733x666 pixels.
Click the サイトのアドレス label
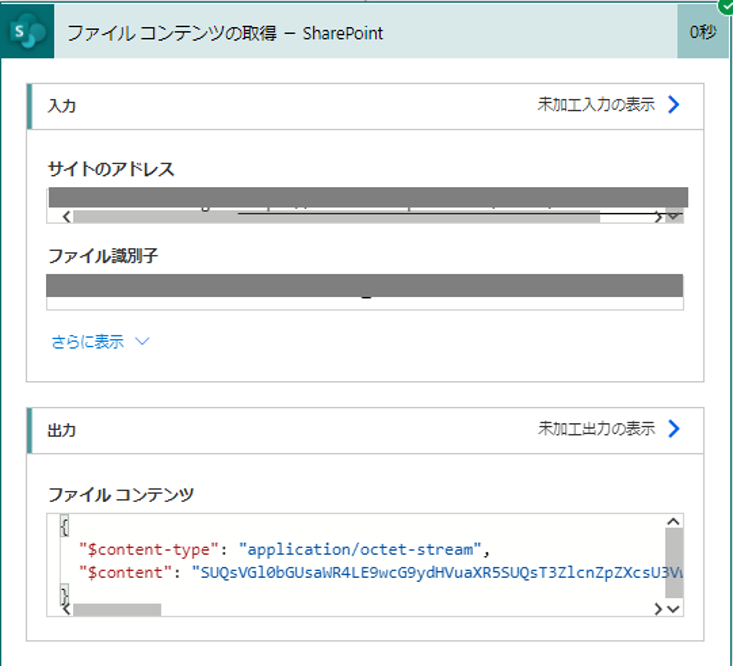[111, 169]
